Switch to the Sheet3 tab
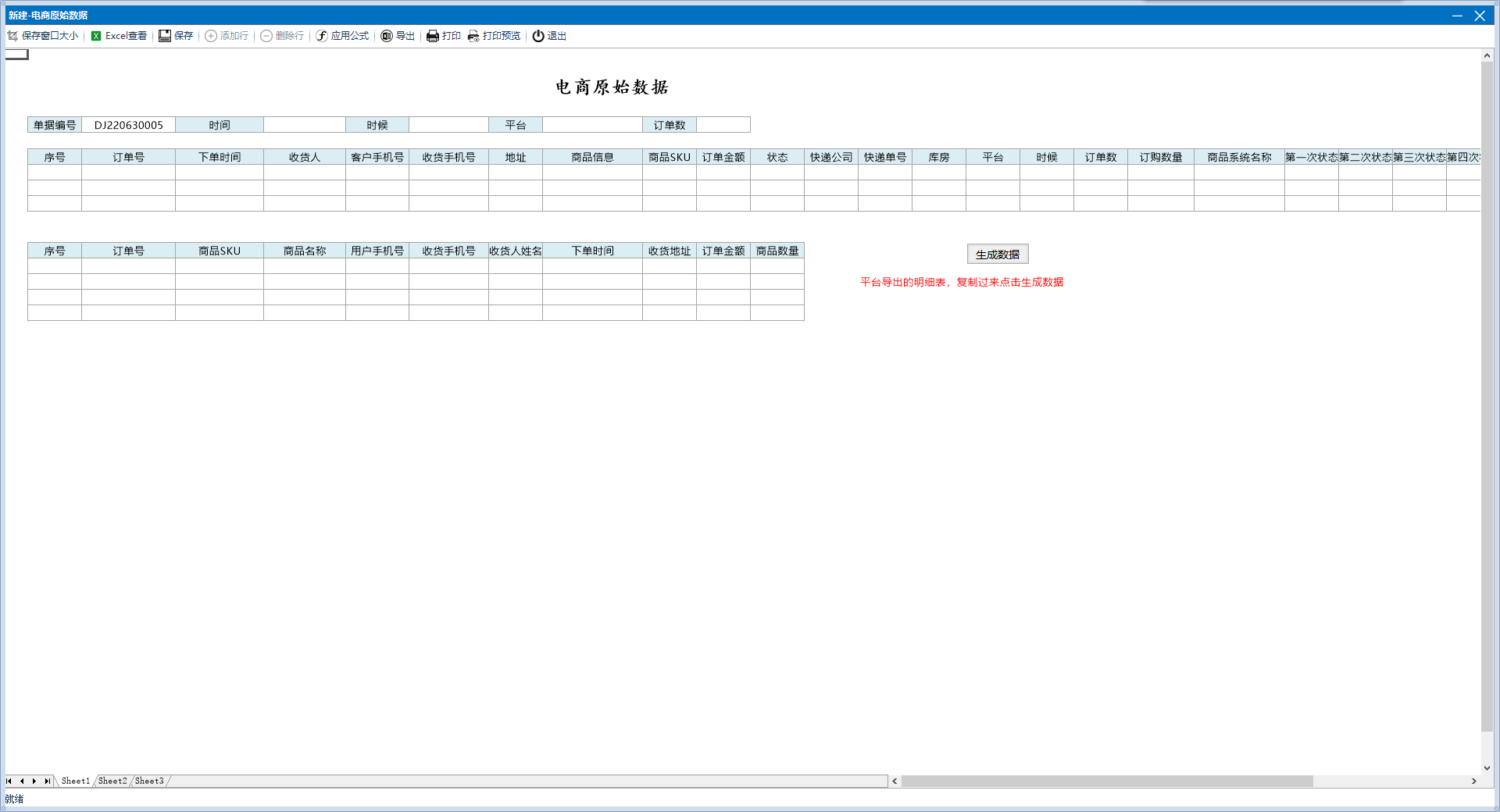Image resolution: width=1500 pixels, height=812 pixels. click(149, 781)
